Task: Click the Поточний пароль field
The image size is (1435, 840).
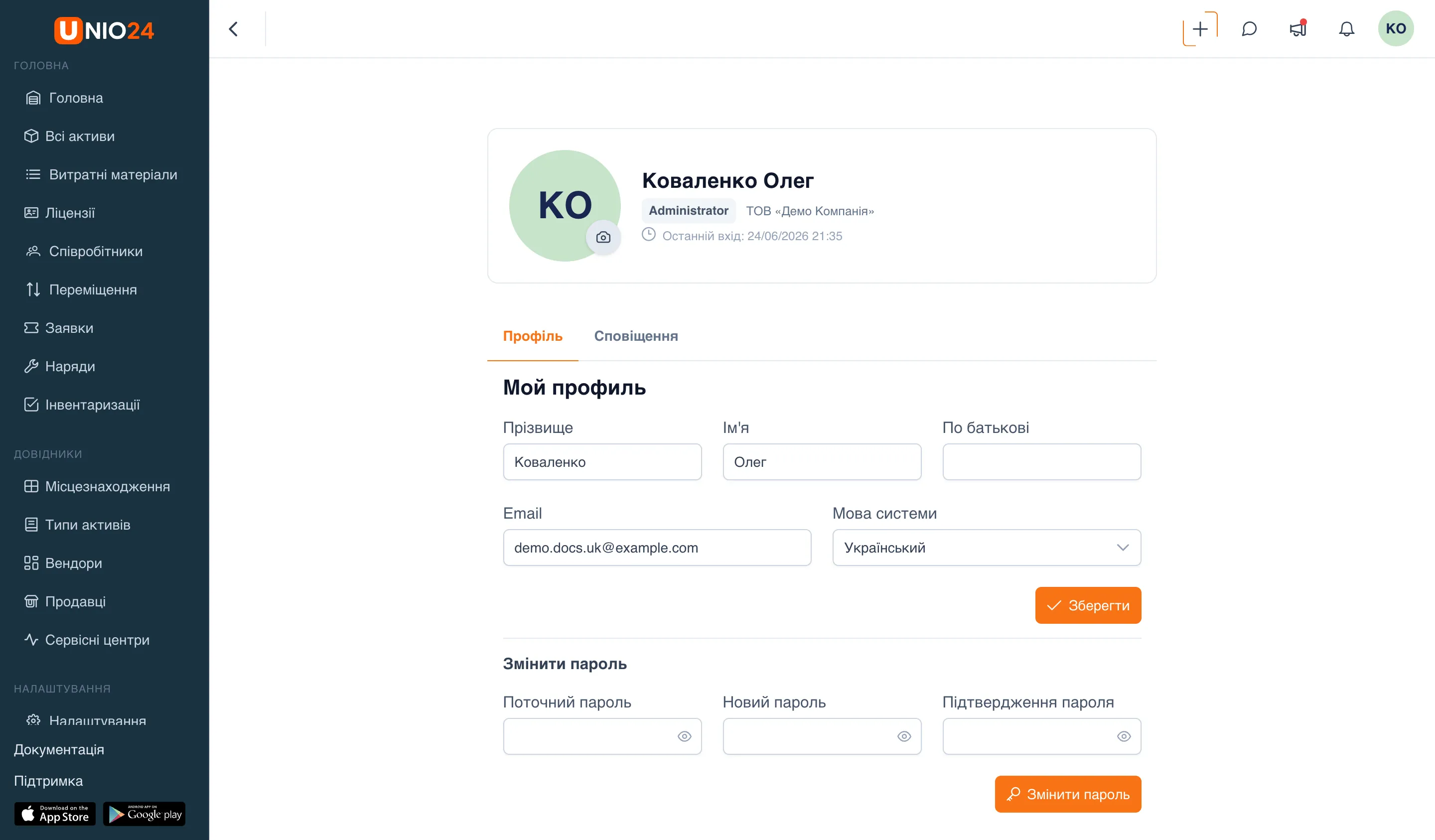Action: pos(602,736)
